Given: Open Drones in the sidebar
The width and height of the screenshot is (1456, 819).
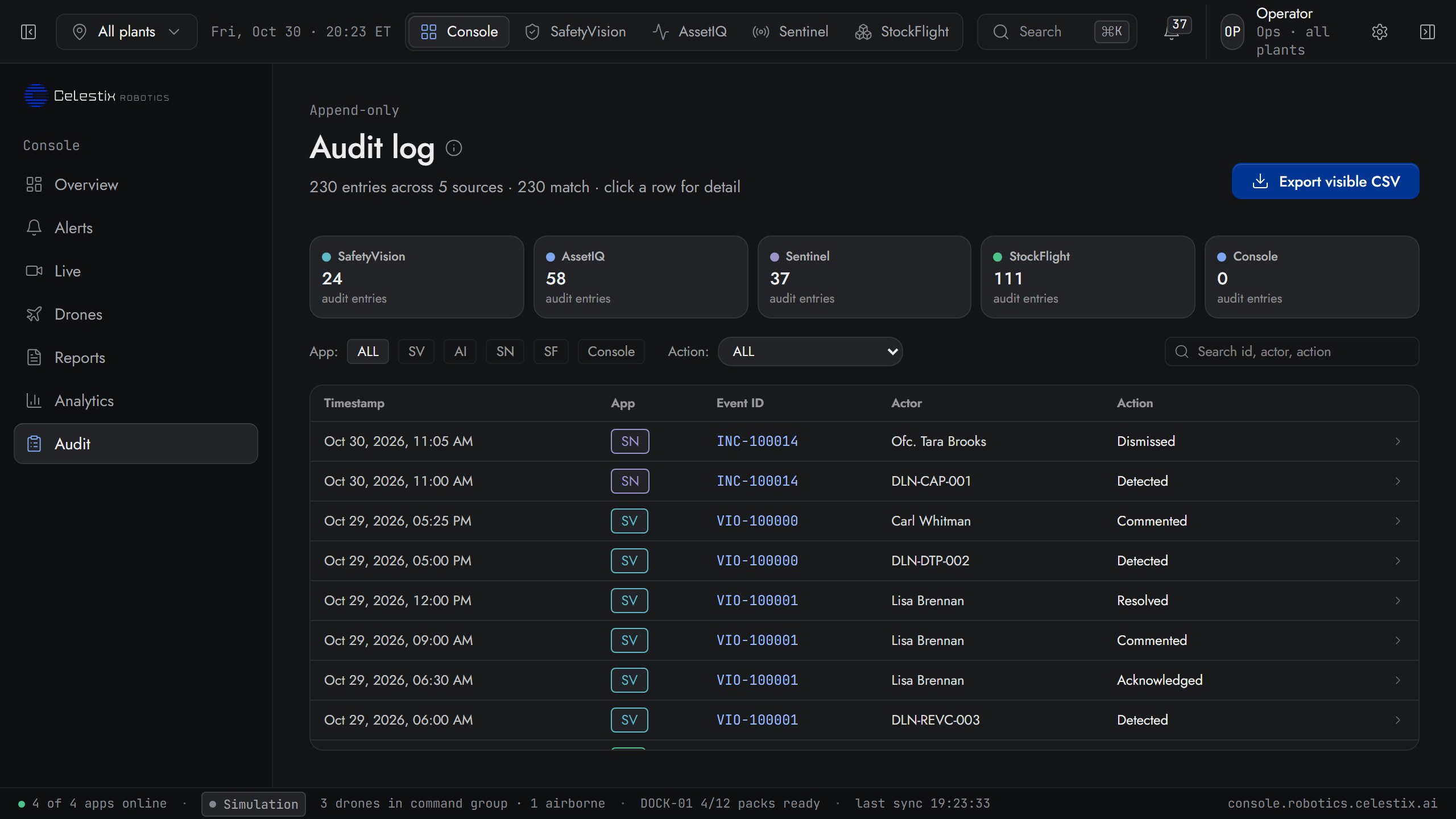Looking at the screenshot, I should pos(135,315).
